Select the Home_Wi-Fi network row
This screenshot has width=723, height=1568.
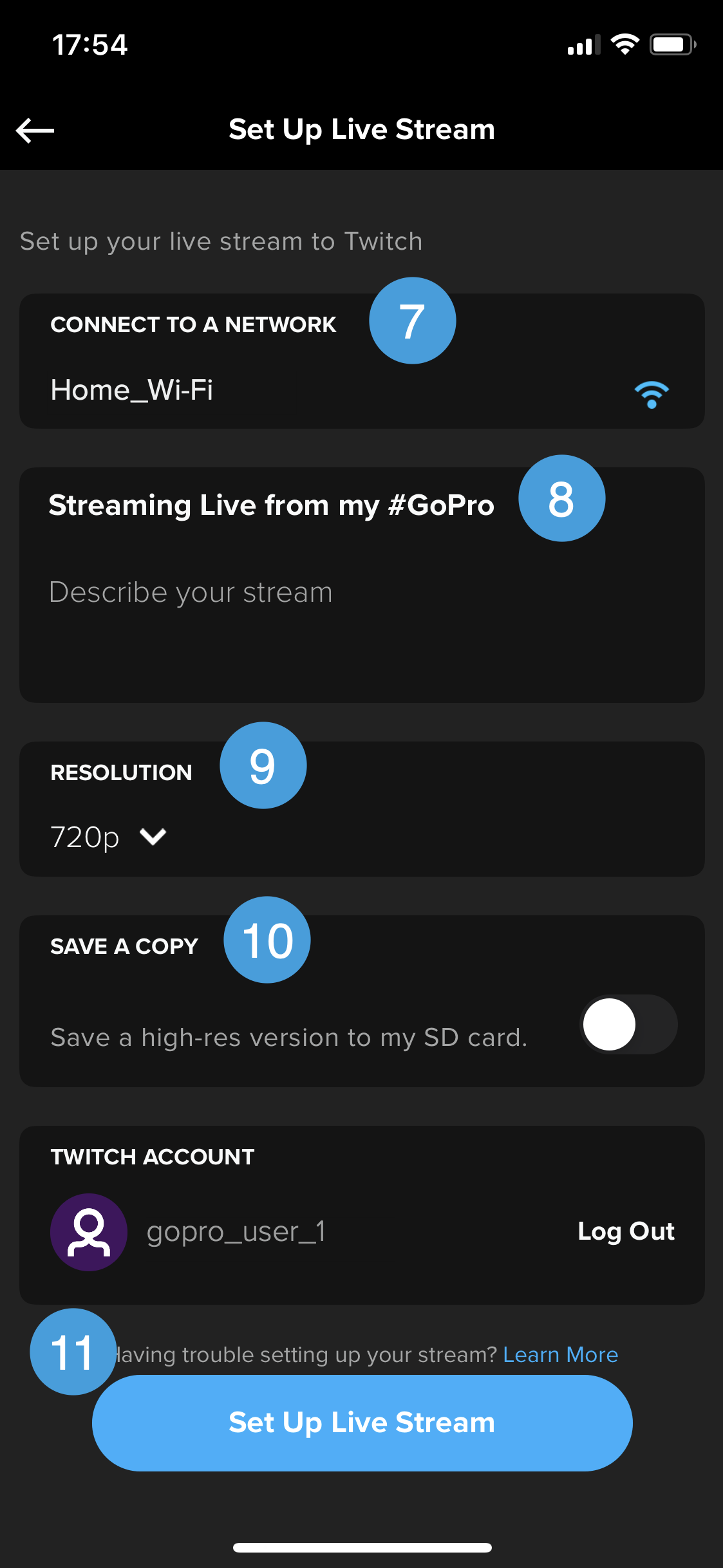click(x=362, y=390)
